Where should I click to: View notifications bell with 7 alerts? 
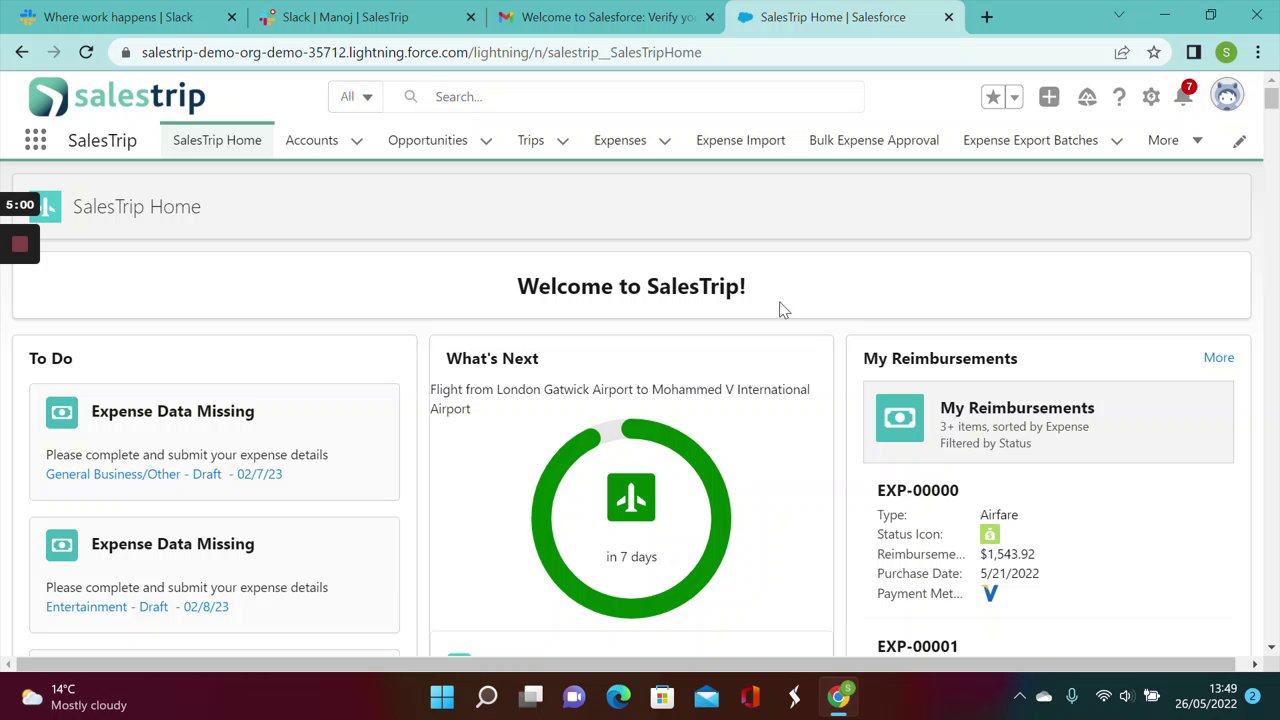(x=1184, y=95)
